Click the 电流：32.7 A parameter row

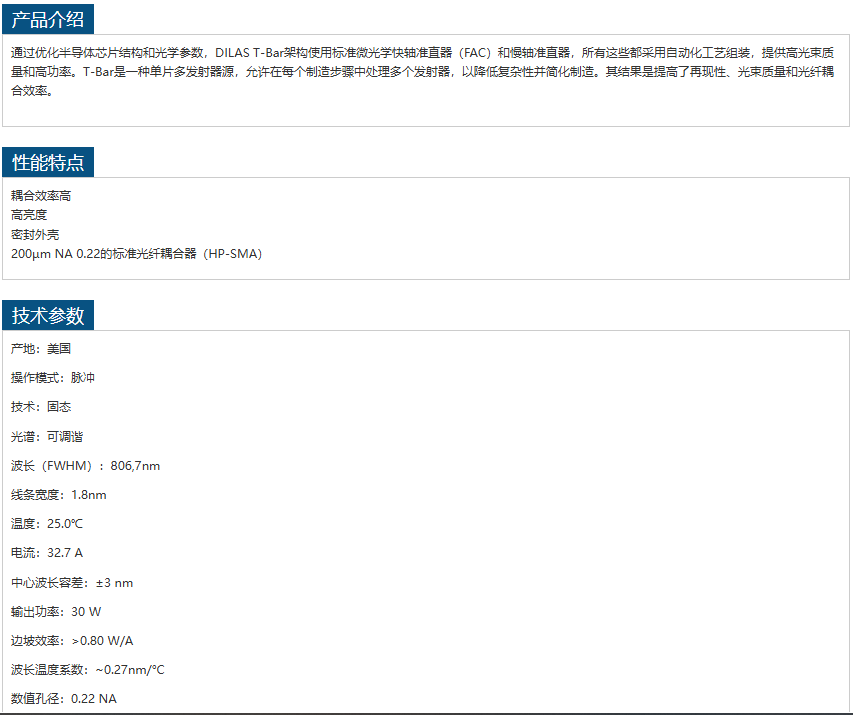click(x=47, y=553)
